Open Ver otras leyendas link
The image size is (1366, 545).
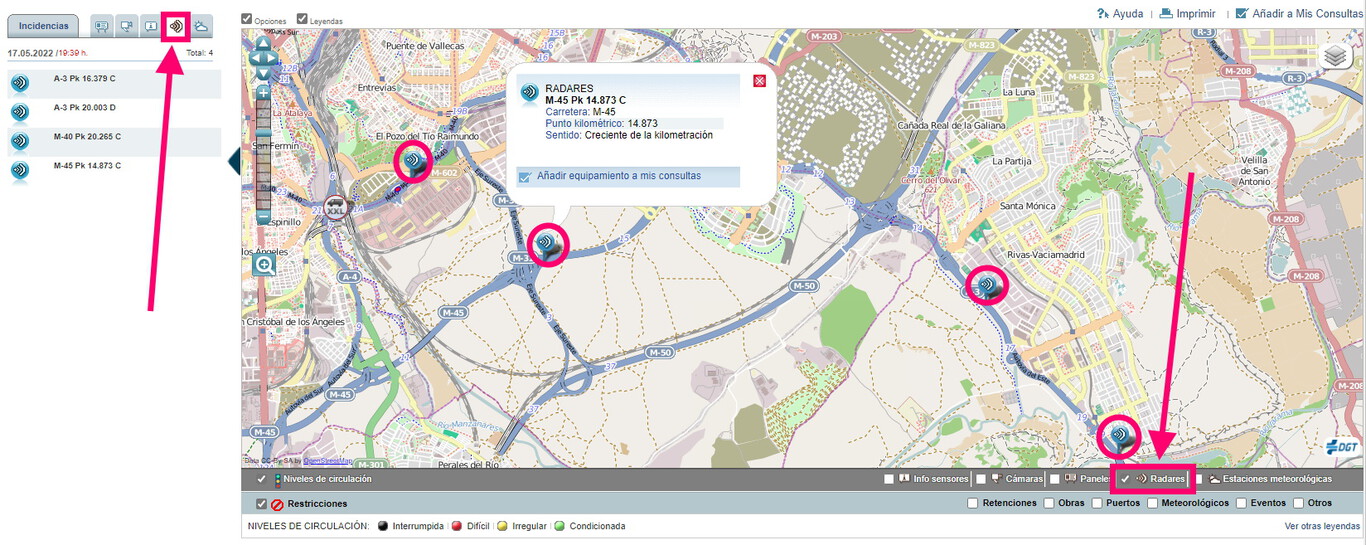[1321, 526]
